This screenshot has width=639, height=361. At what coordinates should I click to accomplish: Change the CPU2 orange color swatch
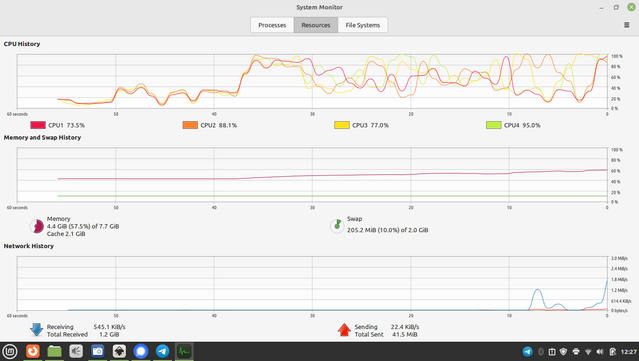point(190,125)
